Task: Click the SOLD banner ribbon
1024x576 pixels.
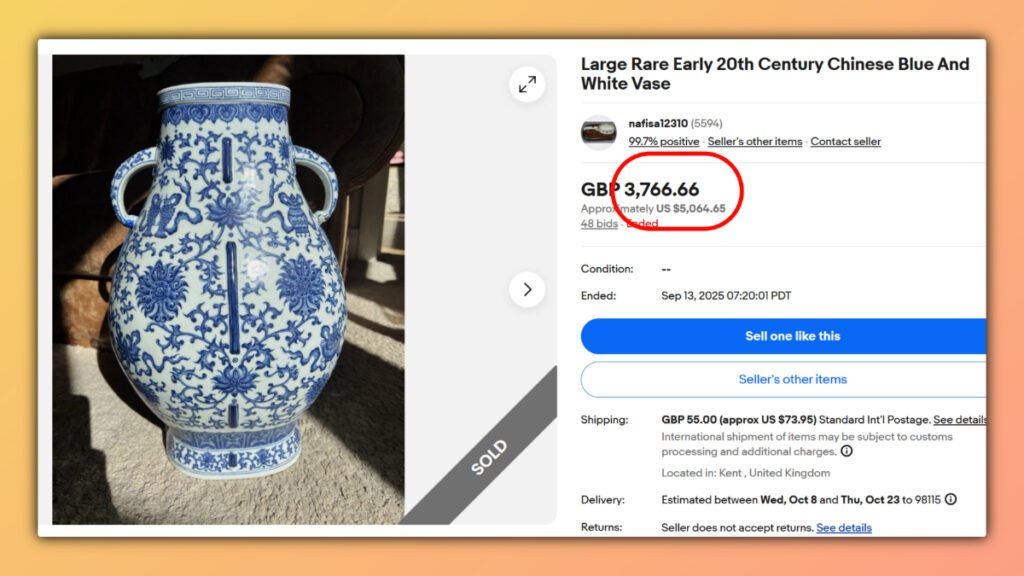Action: [489, 457]
